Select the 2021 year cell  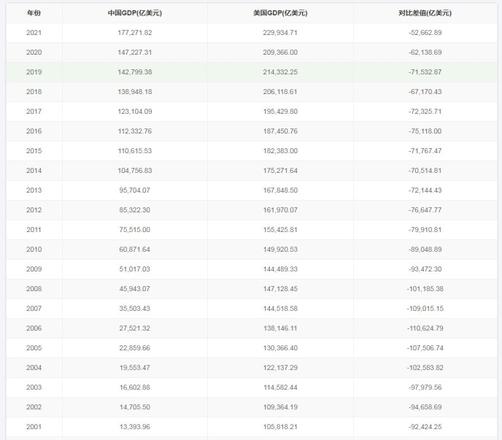(34, 33)
